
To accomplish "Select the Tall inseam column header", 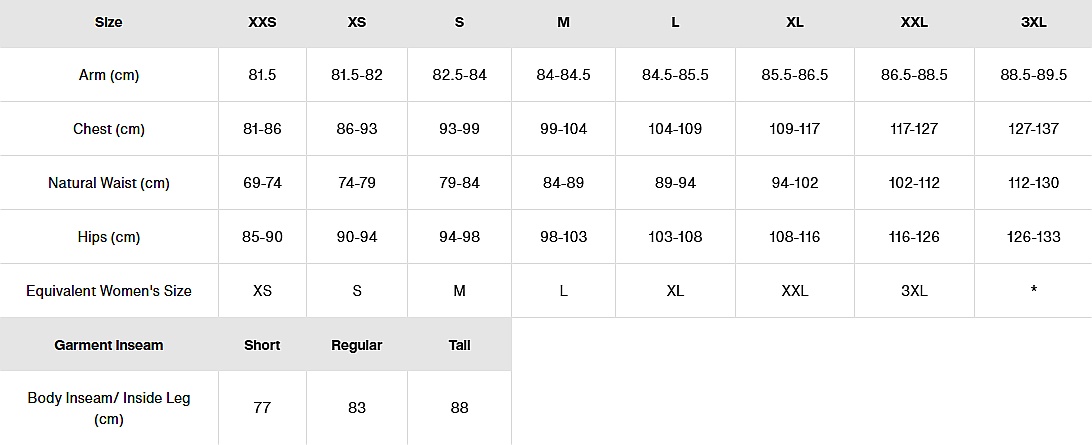I will point(459,345).
